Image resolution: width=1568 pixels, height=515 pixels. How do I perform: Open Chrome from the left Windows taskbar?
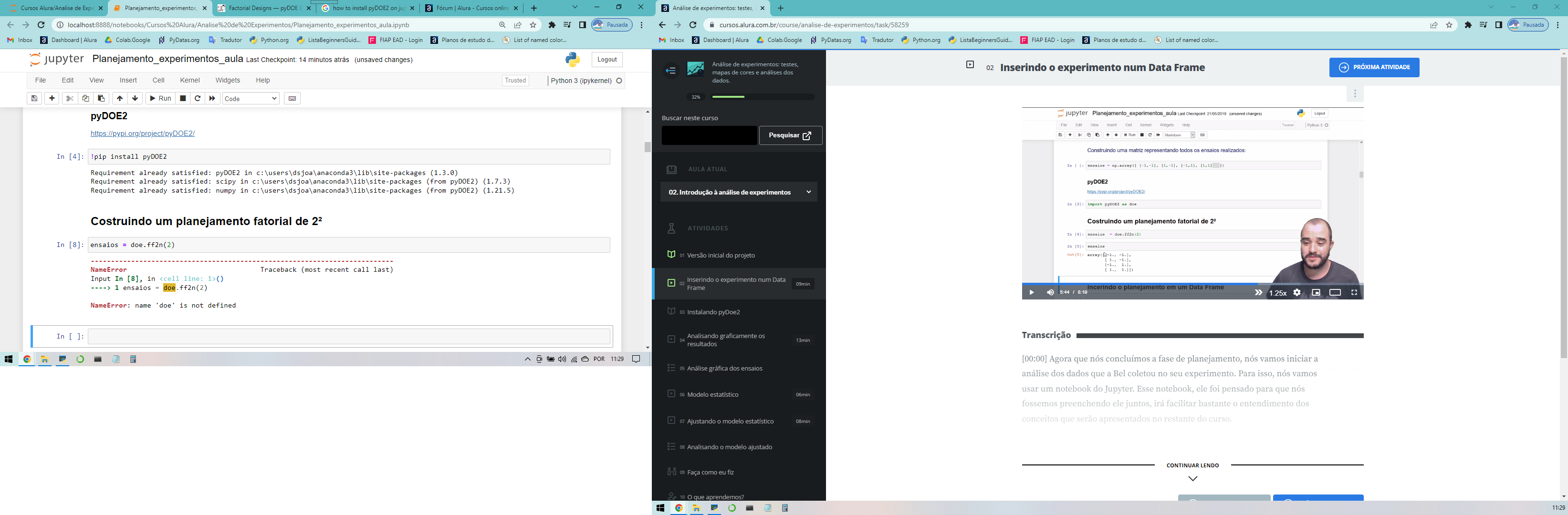(x=27, y=360)
